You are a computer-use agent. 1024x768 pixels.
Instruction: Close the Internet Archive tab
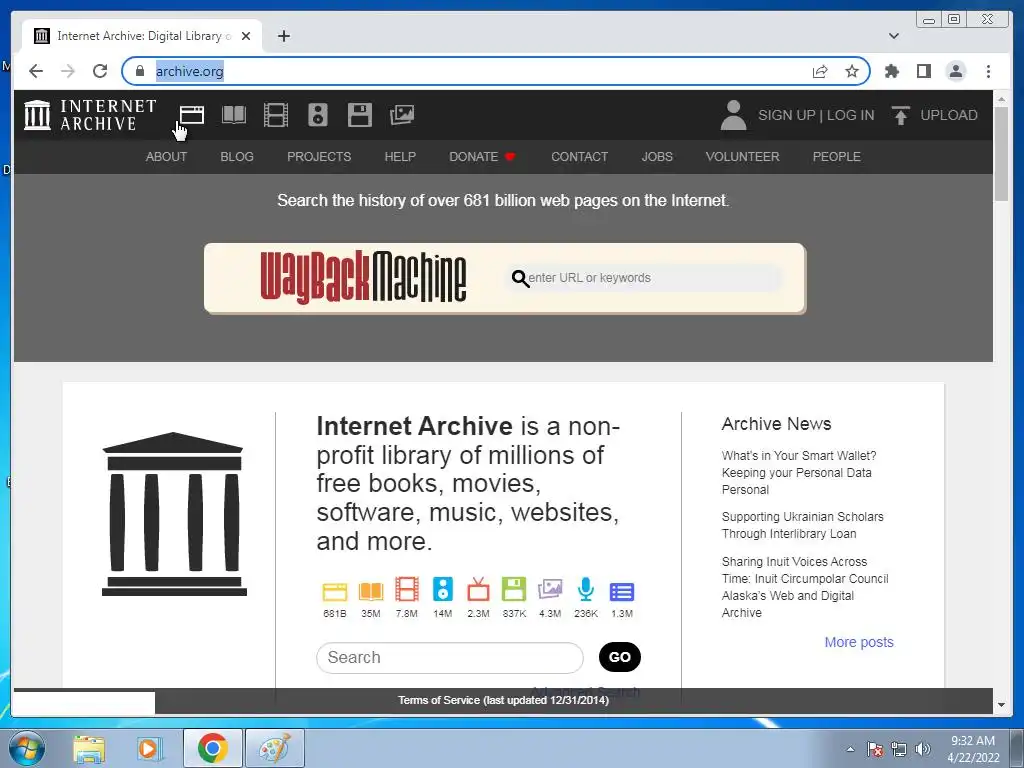(x=246, y=36)
